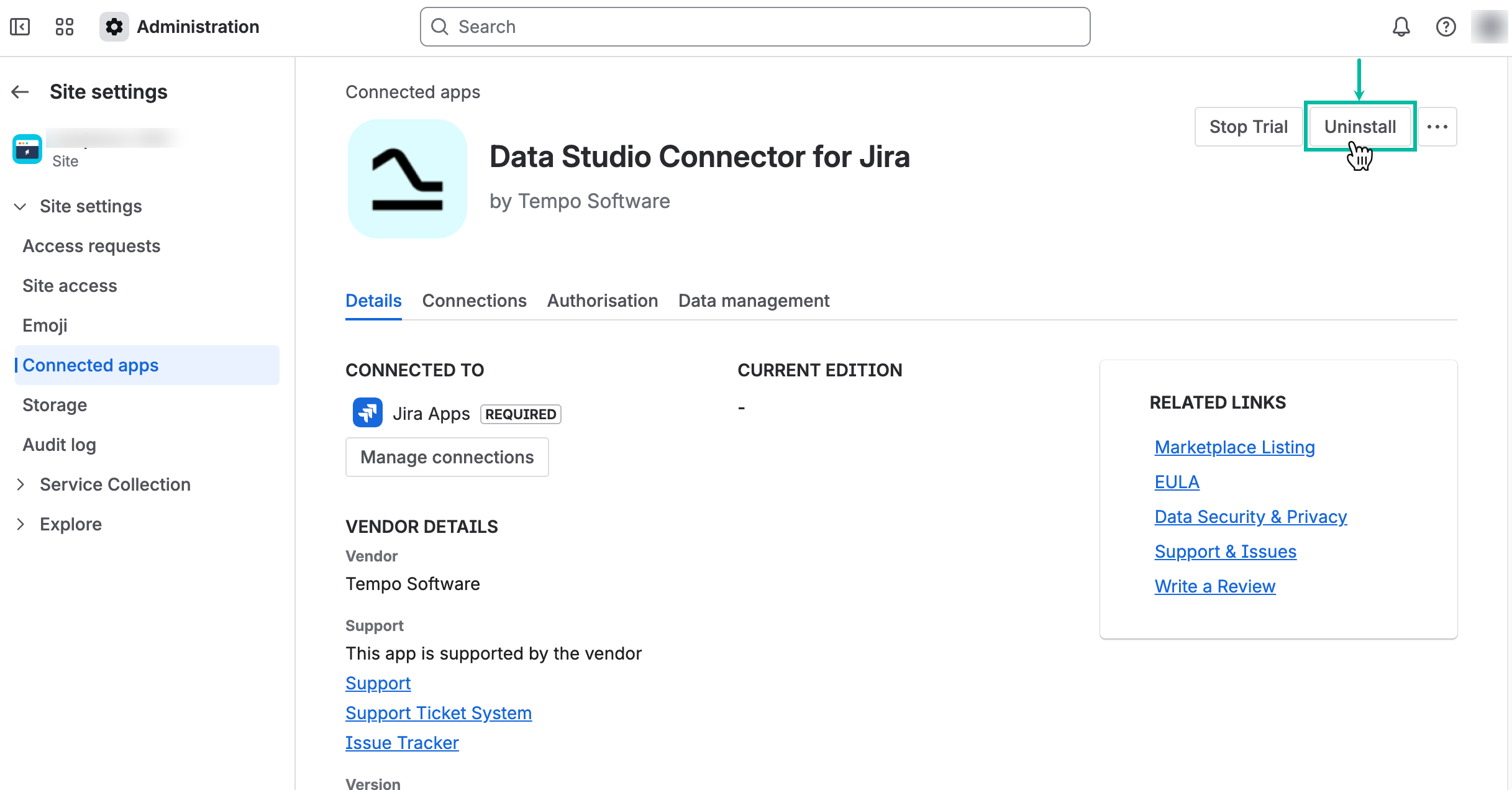The image size is (1512, 790).
Task: Open Emoji settings in sidebar
Action: (x=45, y=325)
